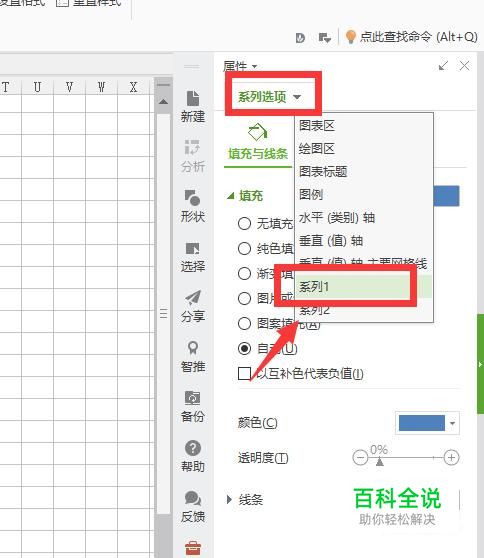Click the D-shaped icon near command search
Screen dimensions: 484x558
click(300, 38)
